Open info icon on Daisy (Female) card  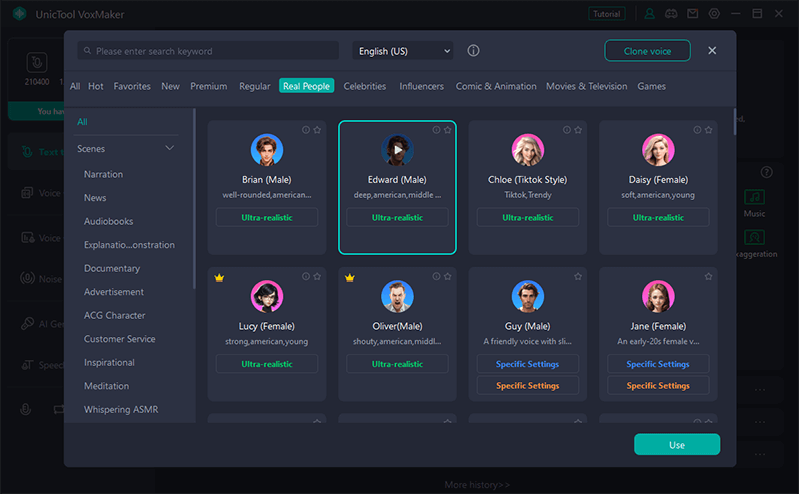coord(697,130)
